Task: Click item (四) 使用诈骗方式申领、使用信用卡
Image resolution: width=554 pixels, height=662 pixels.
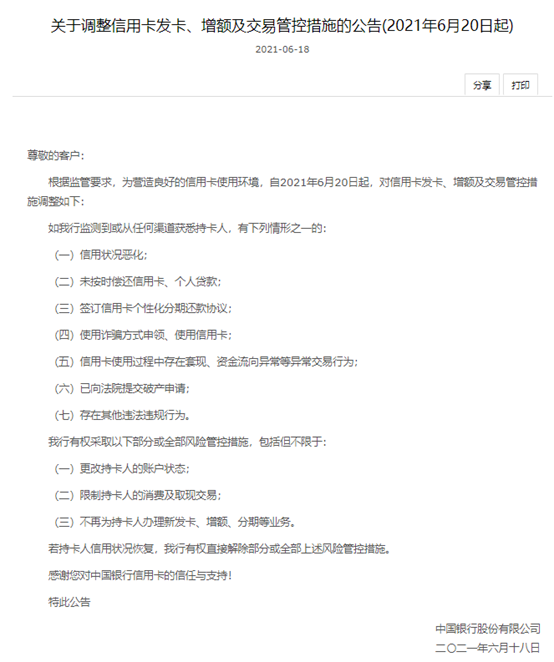Action: (x=143, y=335)
